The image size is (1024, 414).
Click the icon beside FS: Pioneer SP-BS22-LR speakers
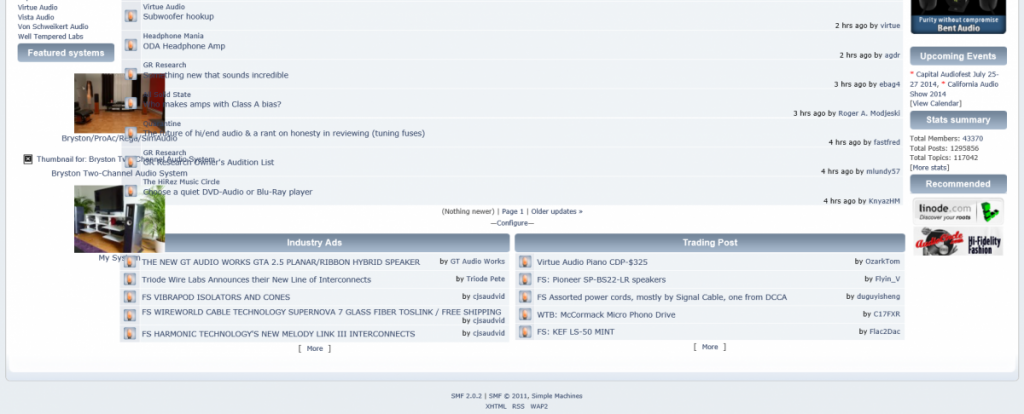[525, 279]
